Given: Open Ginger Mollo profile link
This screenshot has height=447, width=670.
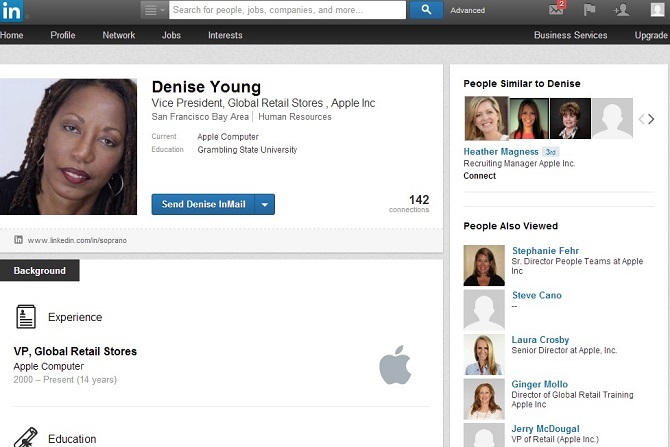Looking at the screenshot, I should tap(539, 384).
